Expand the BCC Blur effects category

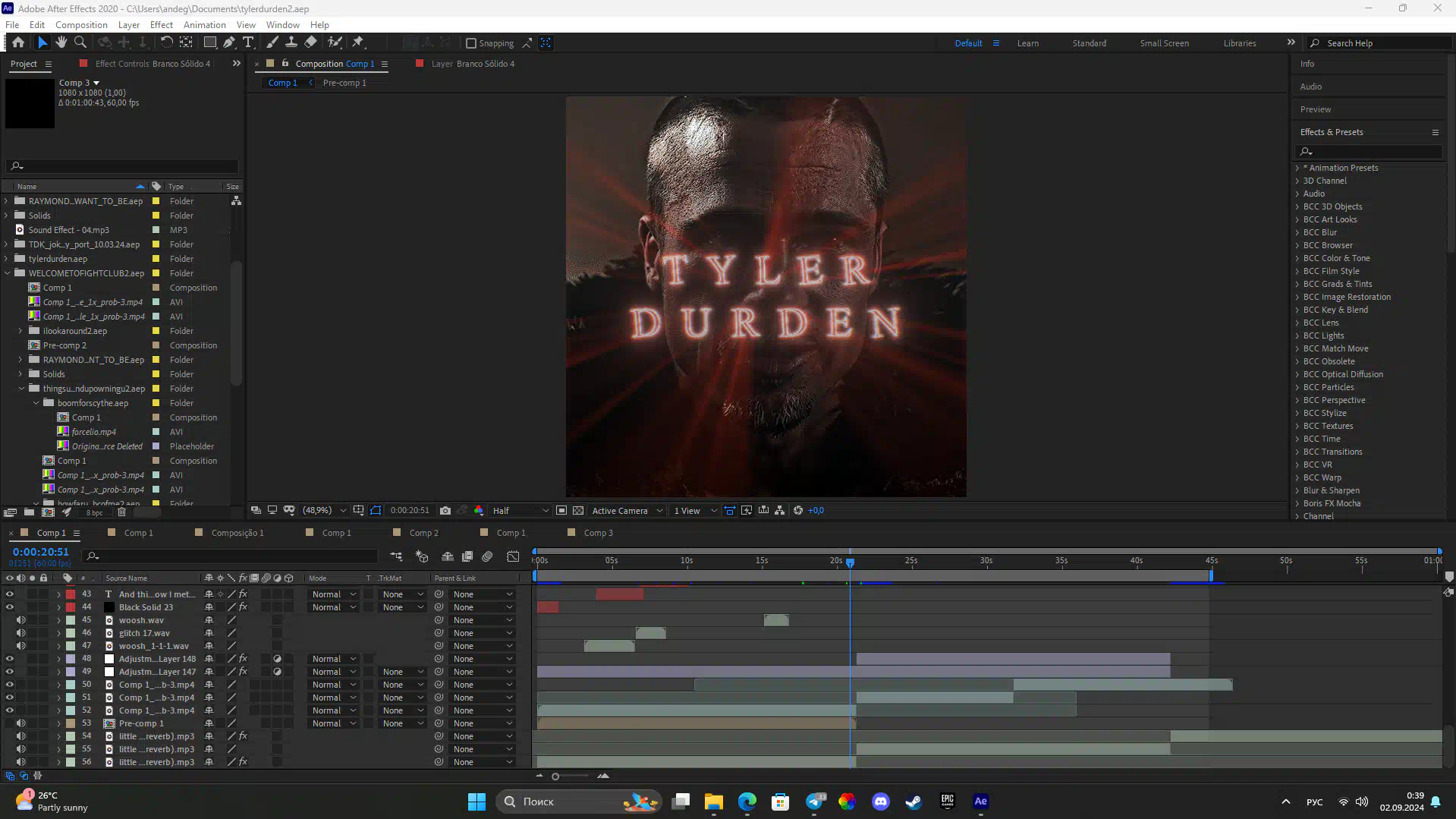(1297, 232)
